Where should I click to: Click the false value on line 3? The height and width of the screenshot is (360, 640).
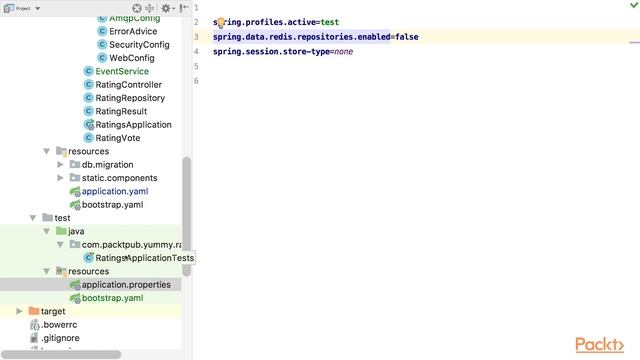(x=407, y=37)
